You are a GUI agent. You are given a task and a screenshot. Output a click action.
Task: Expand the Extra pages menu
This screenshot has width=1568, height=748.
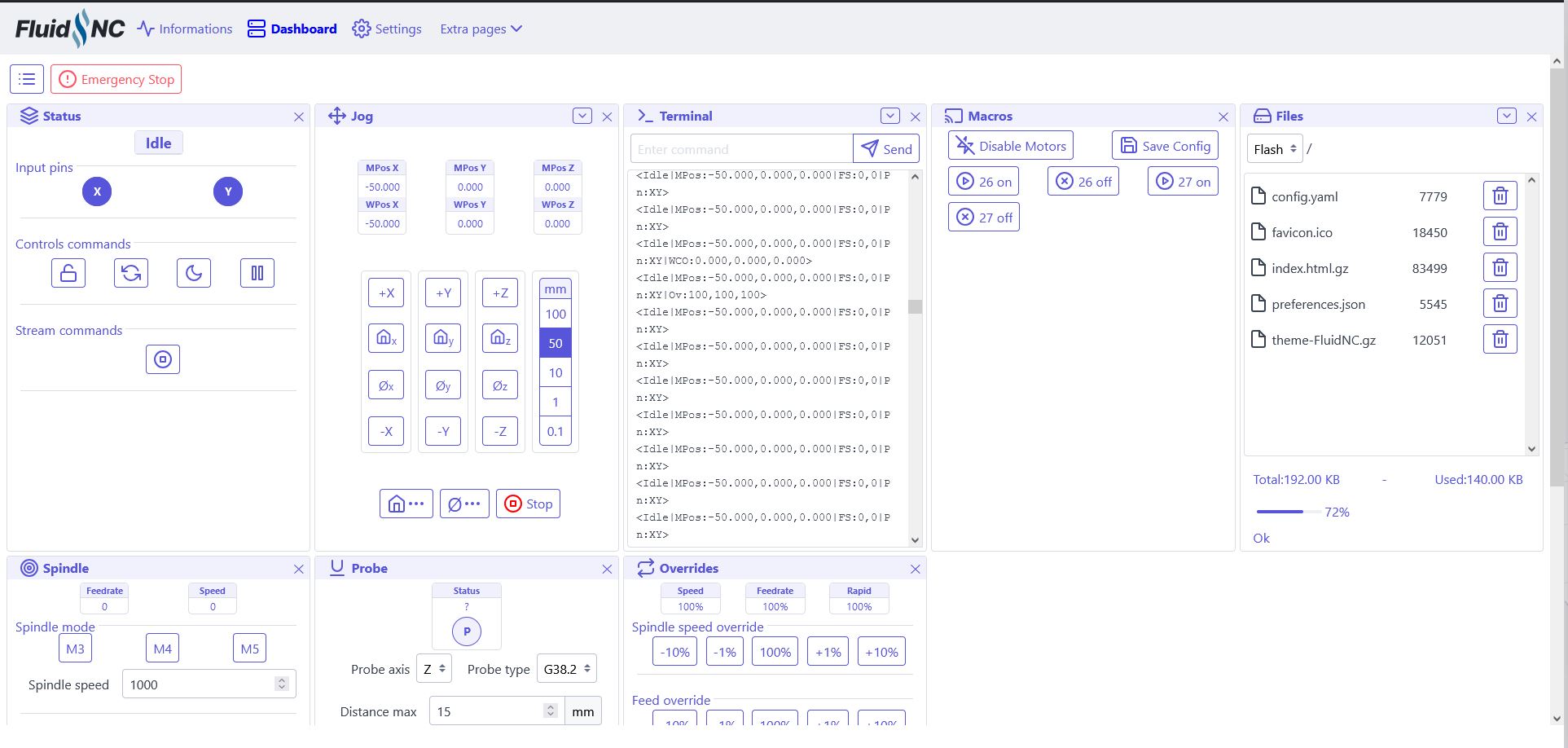(x=481, y=29)
